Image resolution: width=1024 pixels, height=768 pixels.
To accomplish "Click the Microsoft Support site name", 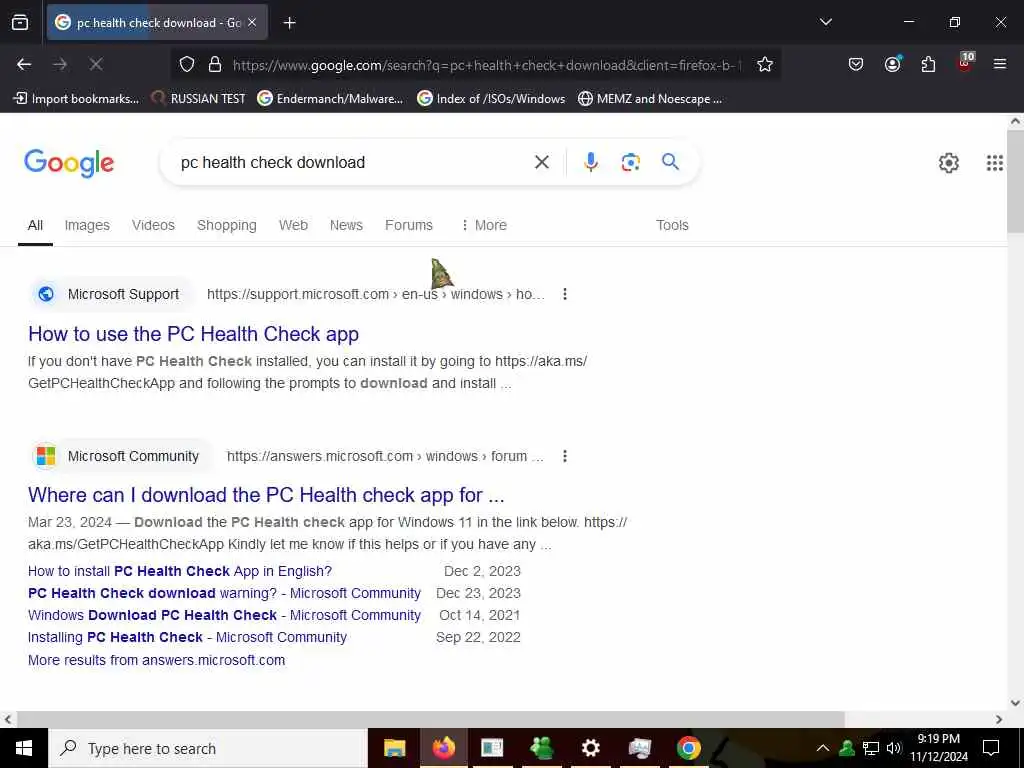I will coord(123,295).
